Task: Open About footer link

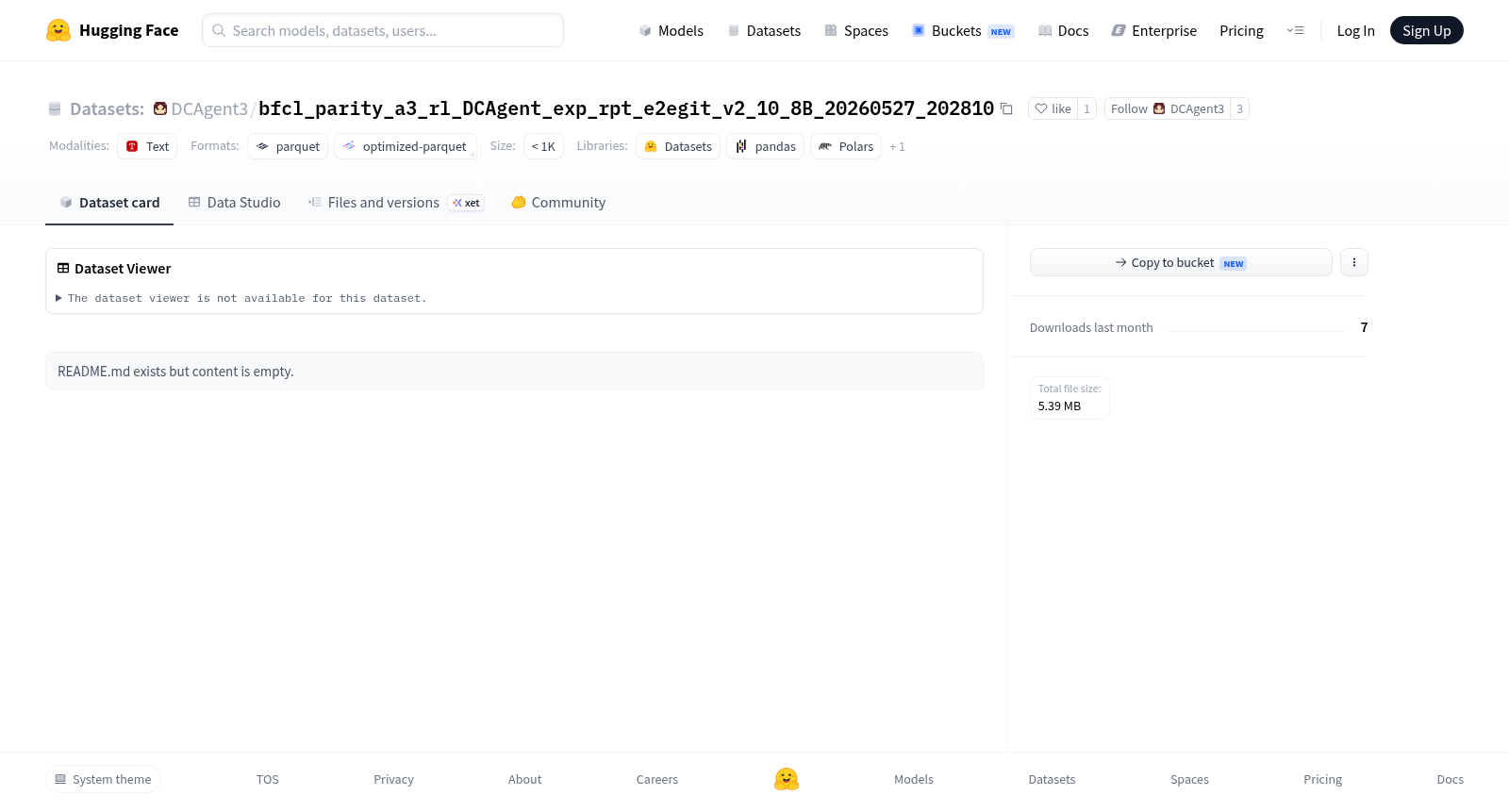Action: click(524, 779)
